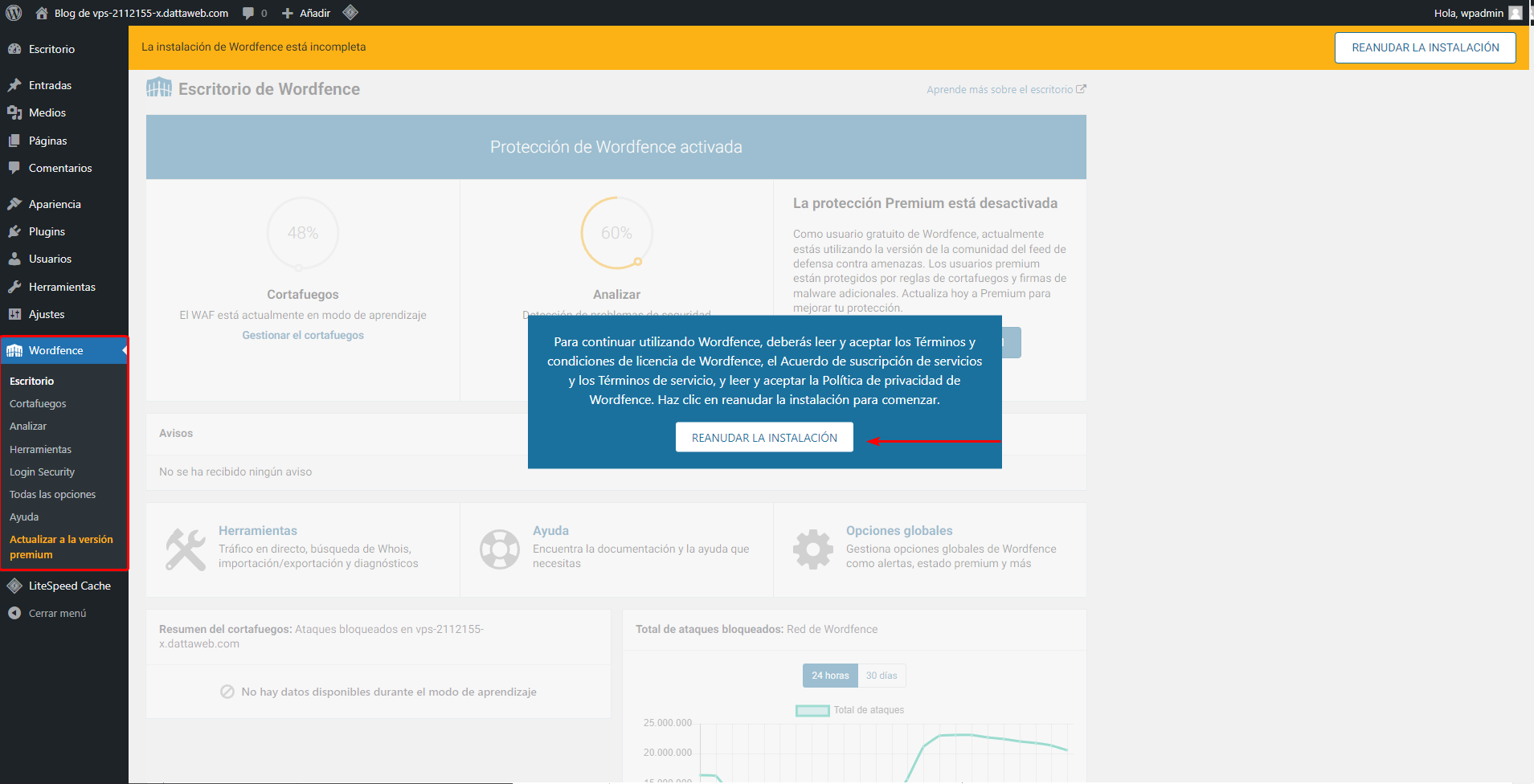The height and width of the screenshot is (784, 1534).
Task: Click the Cortafuegos heading under the 48% circle
Action: point(303,295)
